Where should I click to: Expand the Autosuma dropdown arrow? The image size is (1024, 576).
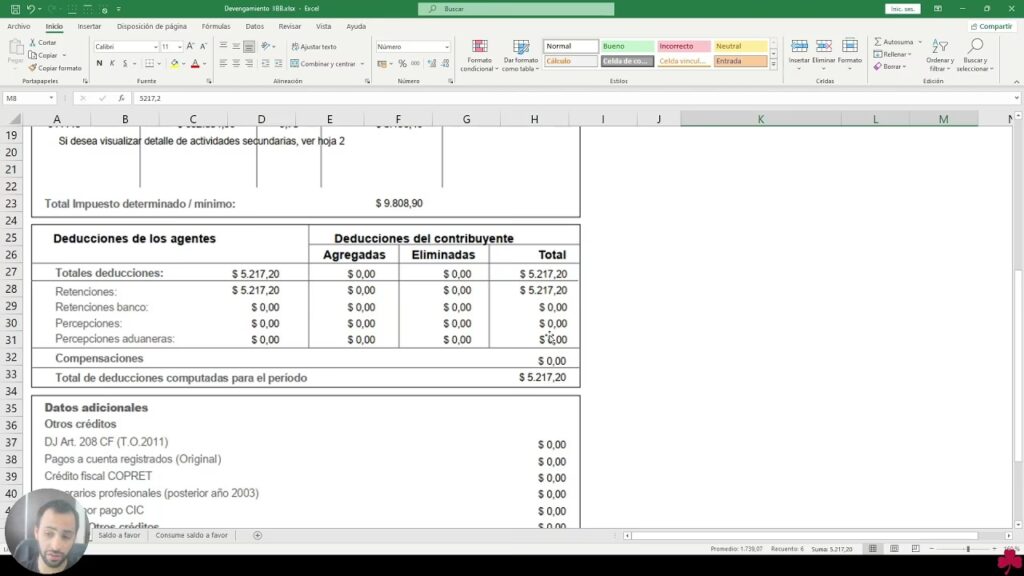[x=918, y=42]
